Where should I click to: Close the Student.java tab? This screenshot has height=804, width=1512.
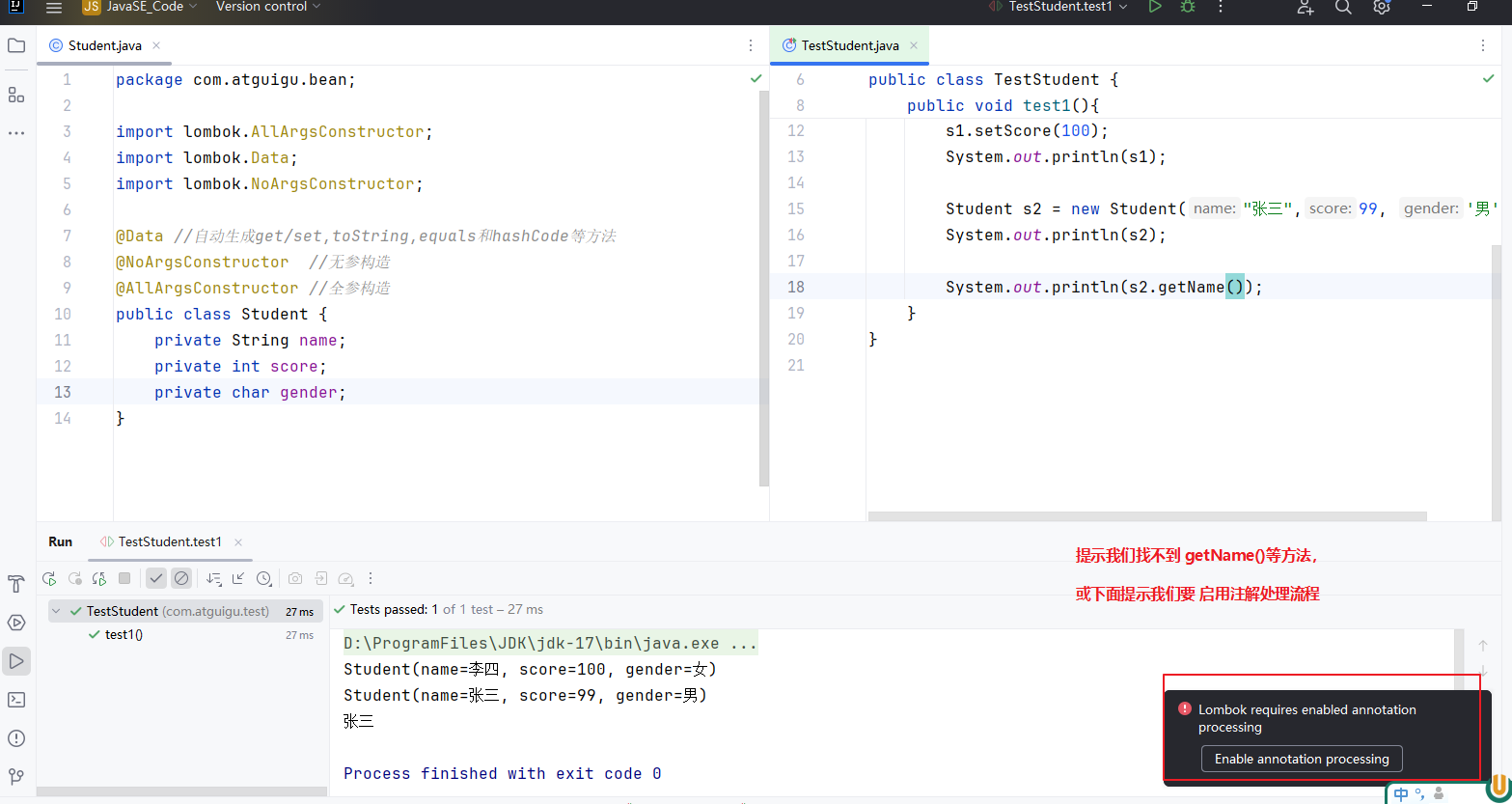156,45
